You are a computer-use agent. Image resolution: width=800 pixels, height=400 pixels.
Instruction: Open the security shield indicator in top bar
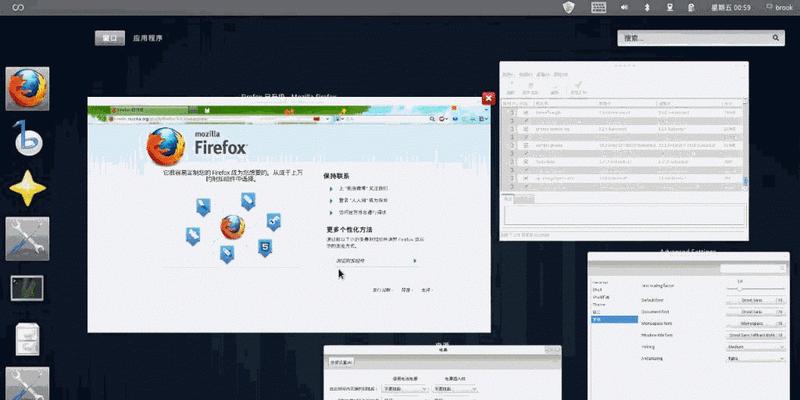tap(568, 7)
